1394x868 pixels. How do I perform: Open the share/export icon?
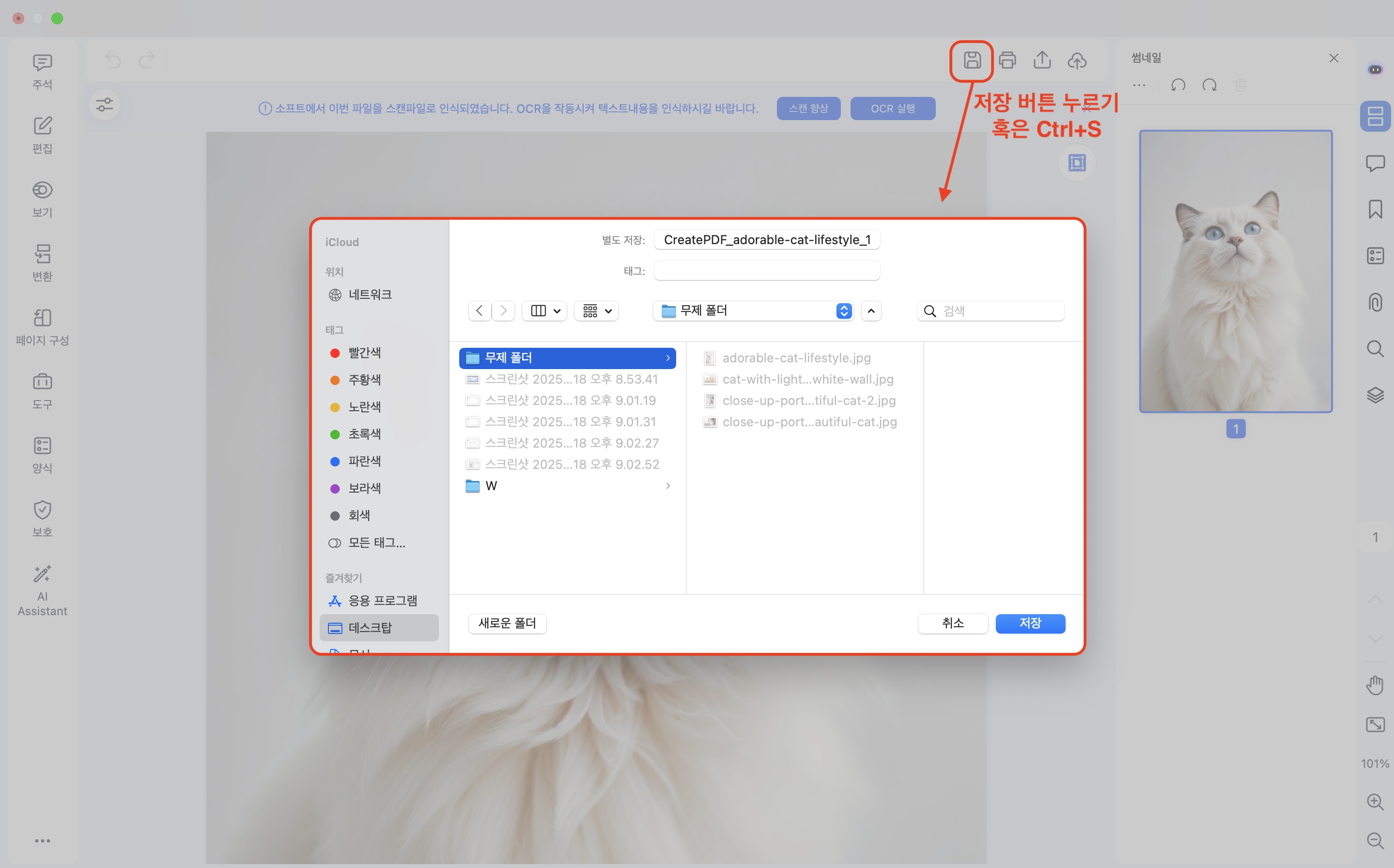(1042, 60)
